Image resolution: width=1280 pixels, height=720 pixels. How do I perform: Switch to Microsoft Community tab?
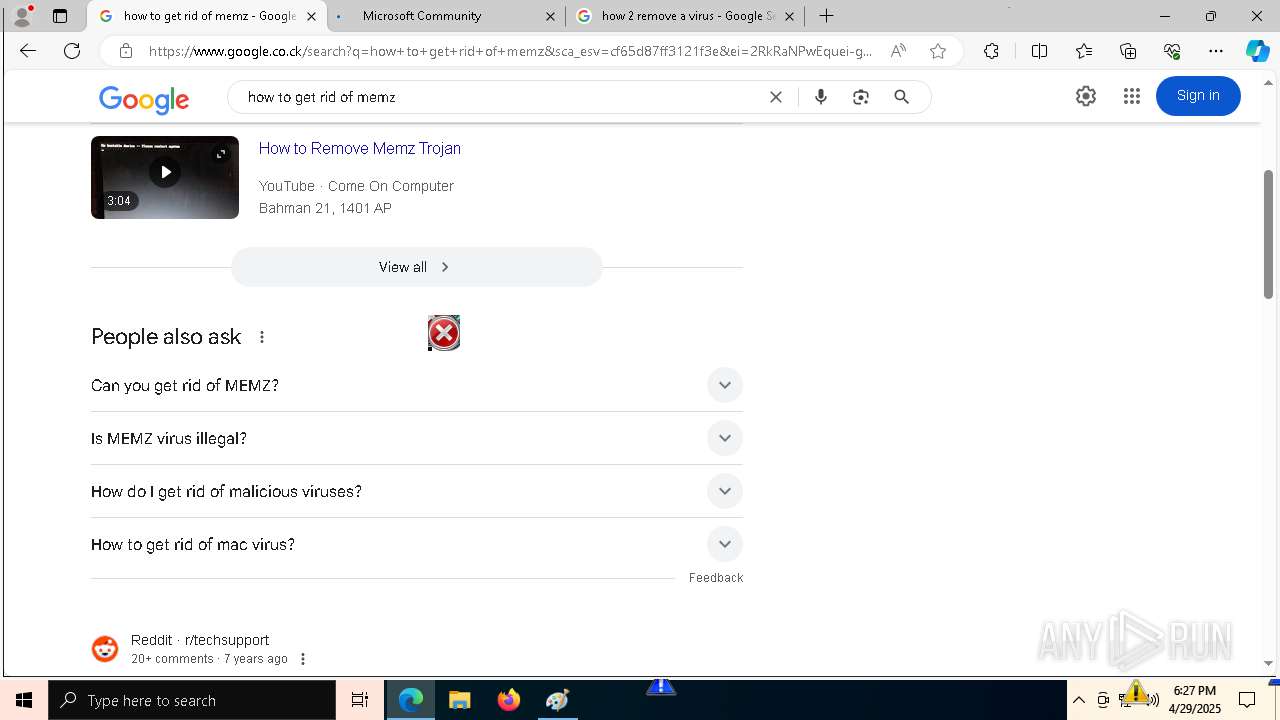pyautogui.click(x=446, y=16)
